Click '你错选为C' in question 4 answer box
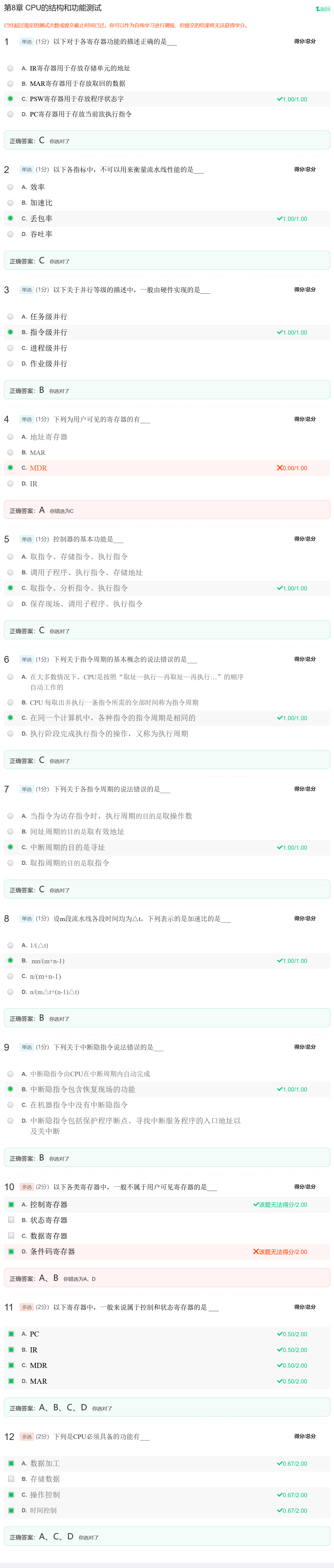The width and height of the screenshot is (334, 1568). pyautogui.click(x=61, y=511)
